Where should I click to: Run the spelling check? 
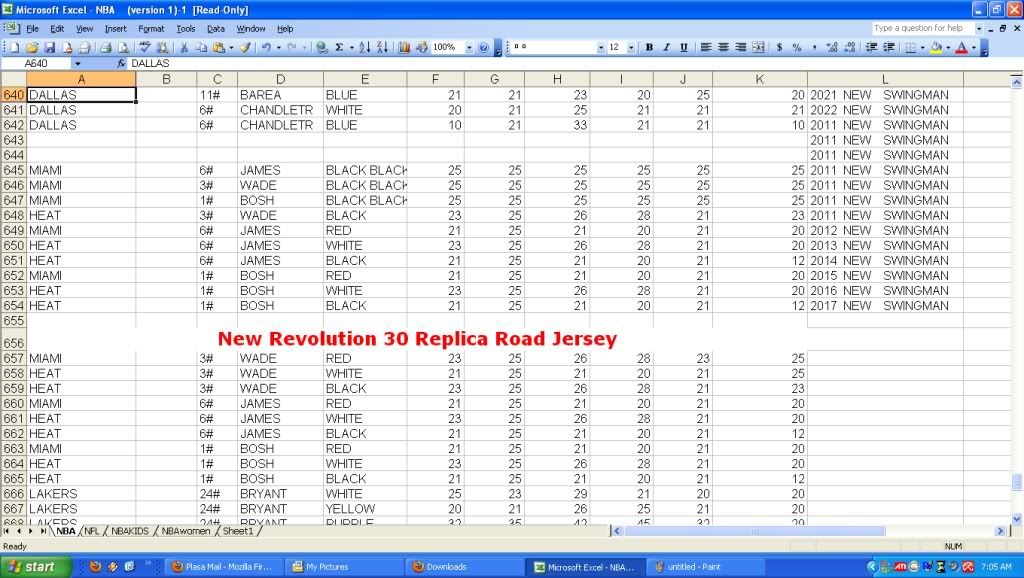tap(145, 47)
